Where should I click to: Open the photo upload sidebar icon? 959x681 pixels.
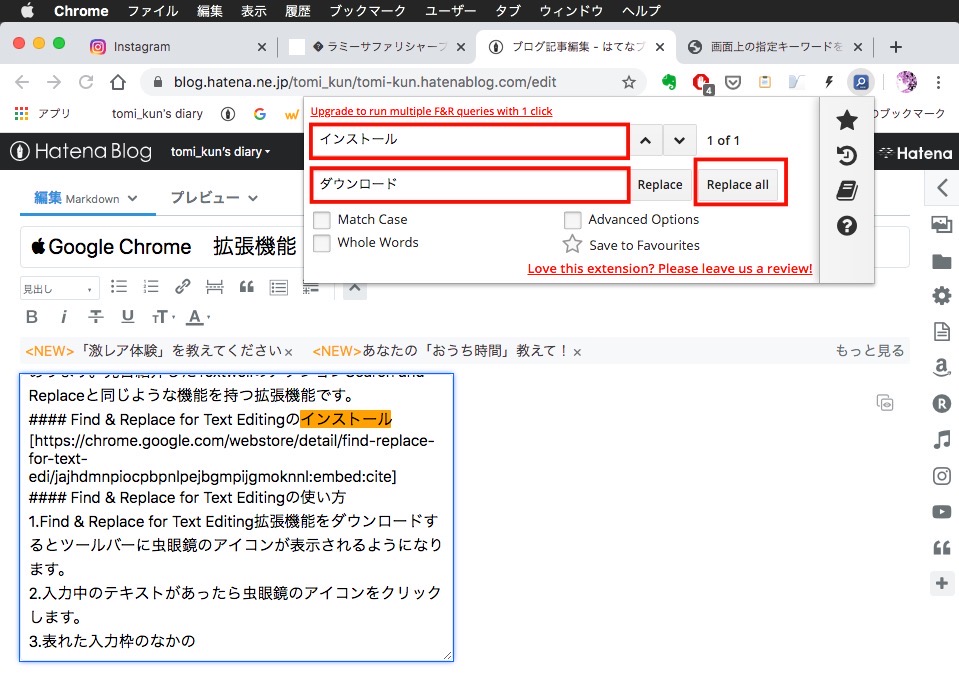942,225
